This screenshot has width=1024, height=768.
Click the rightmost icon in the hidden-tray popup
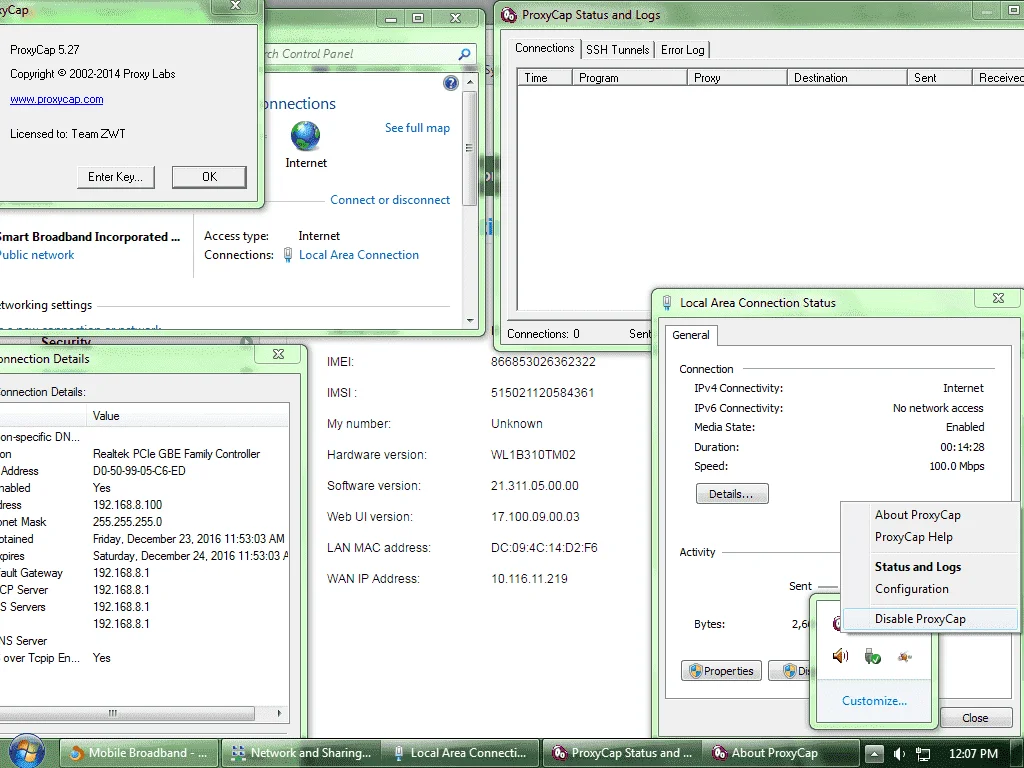(904, 656)
